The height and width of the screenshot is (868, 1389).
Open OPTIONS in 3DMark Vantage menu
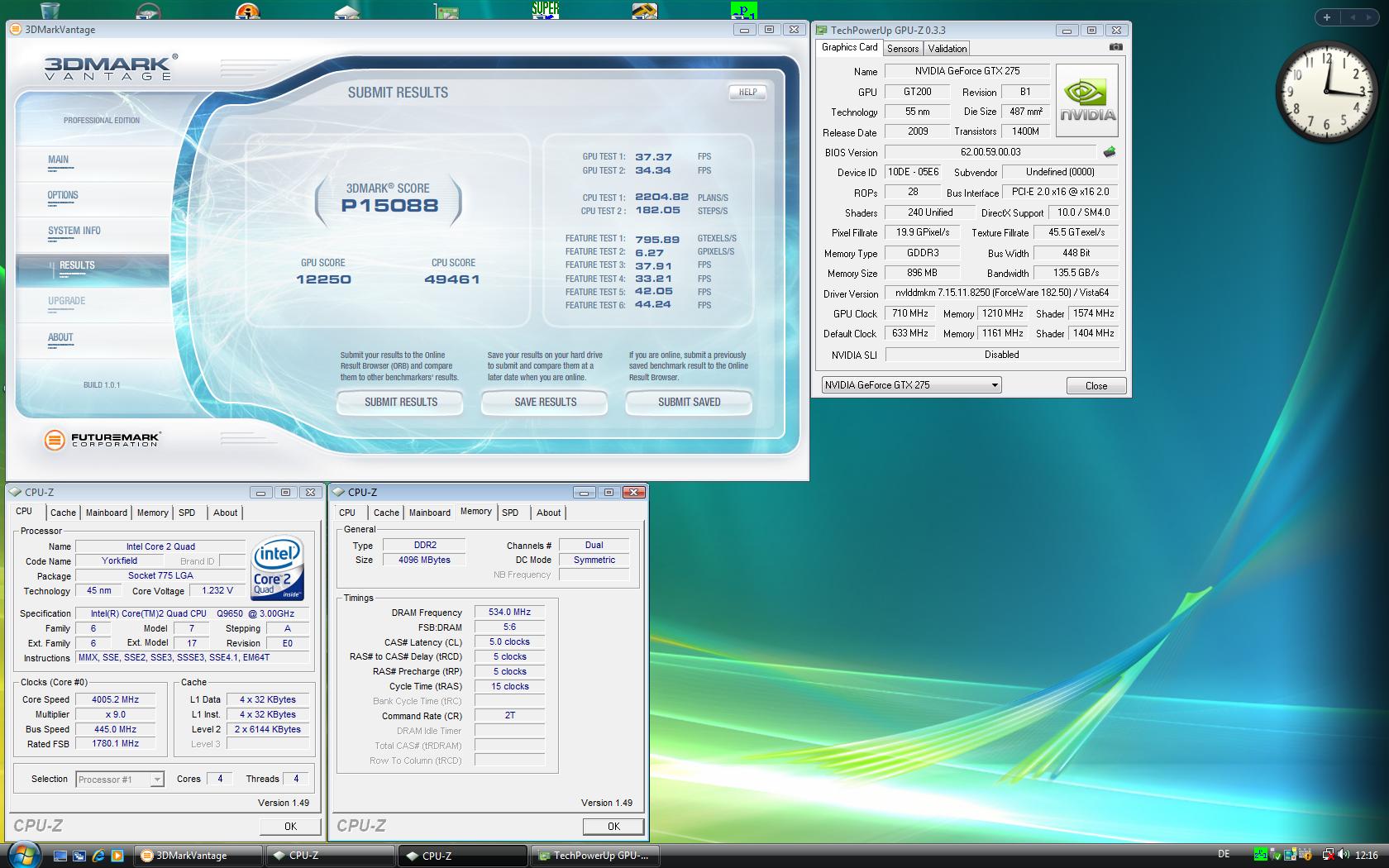pyautogui.click(x=63, y=195)
